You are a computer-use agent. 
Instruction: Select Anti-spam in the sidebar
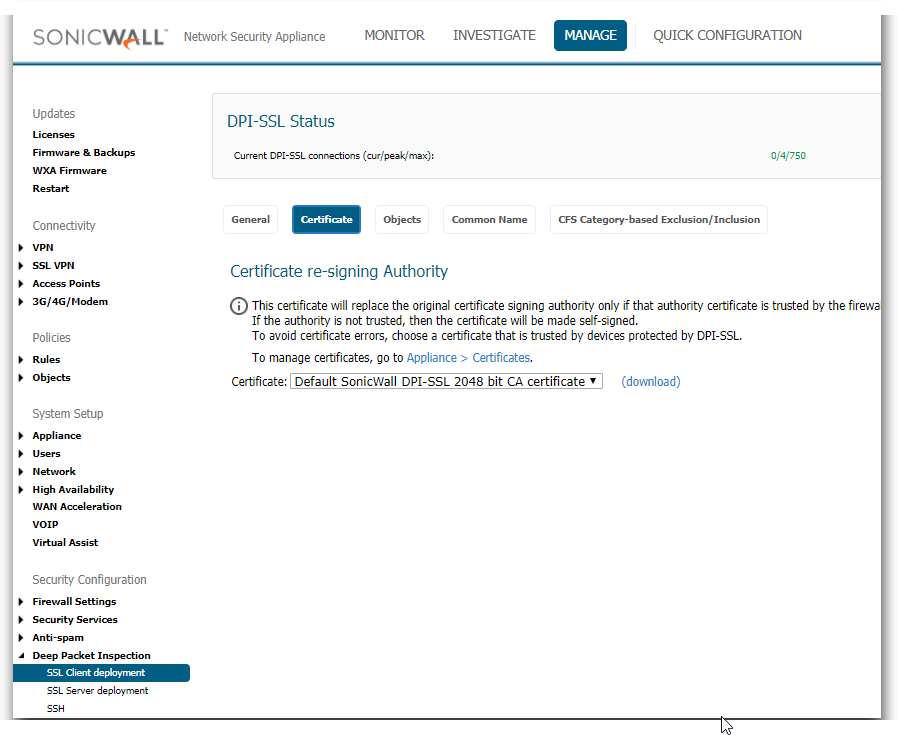click(x=58, y=638)
